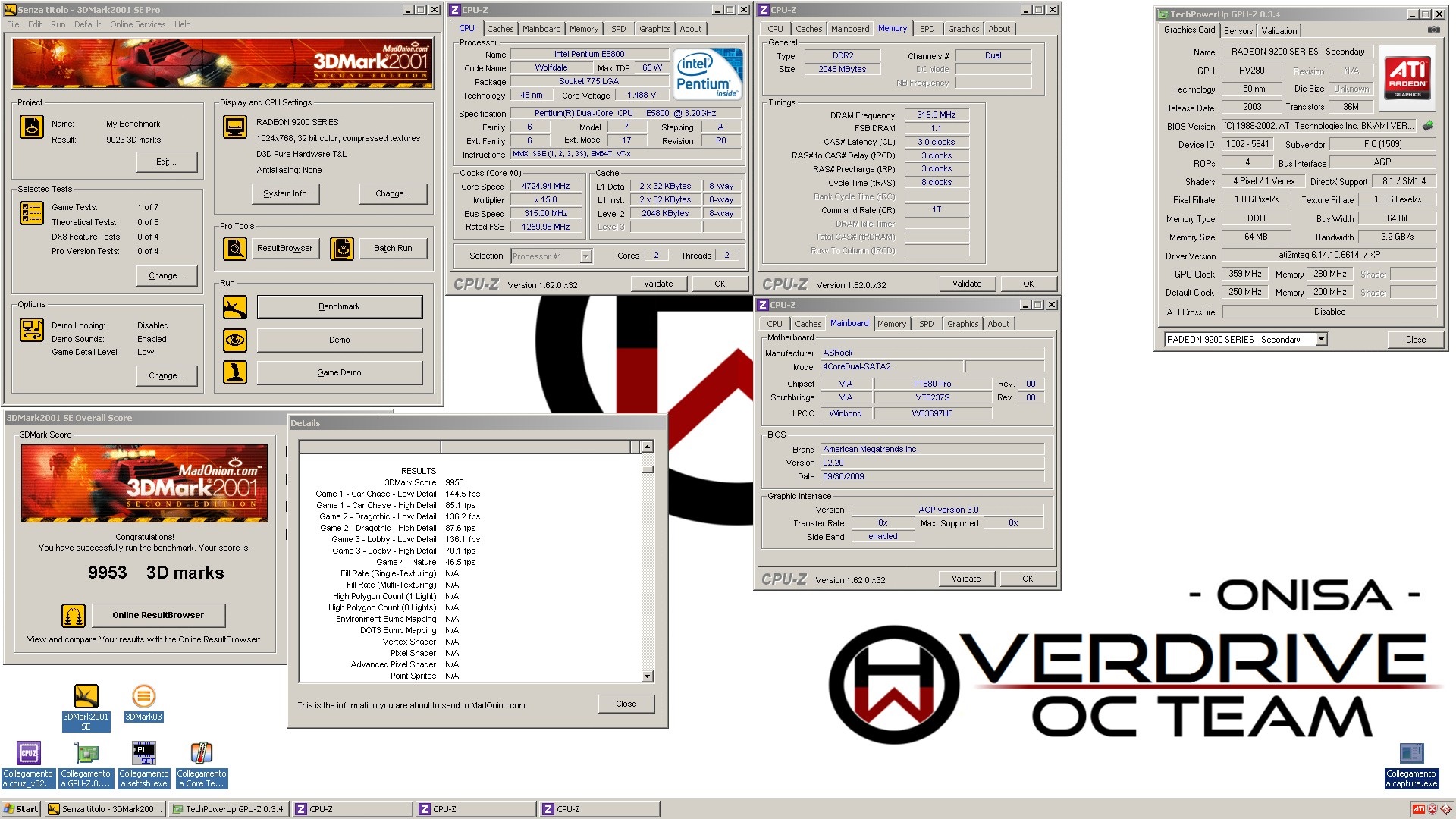Start the Benchmark run
The width and height of the screenshot is (1456, 819).
339,306
